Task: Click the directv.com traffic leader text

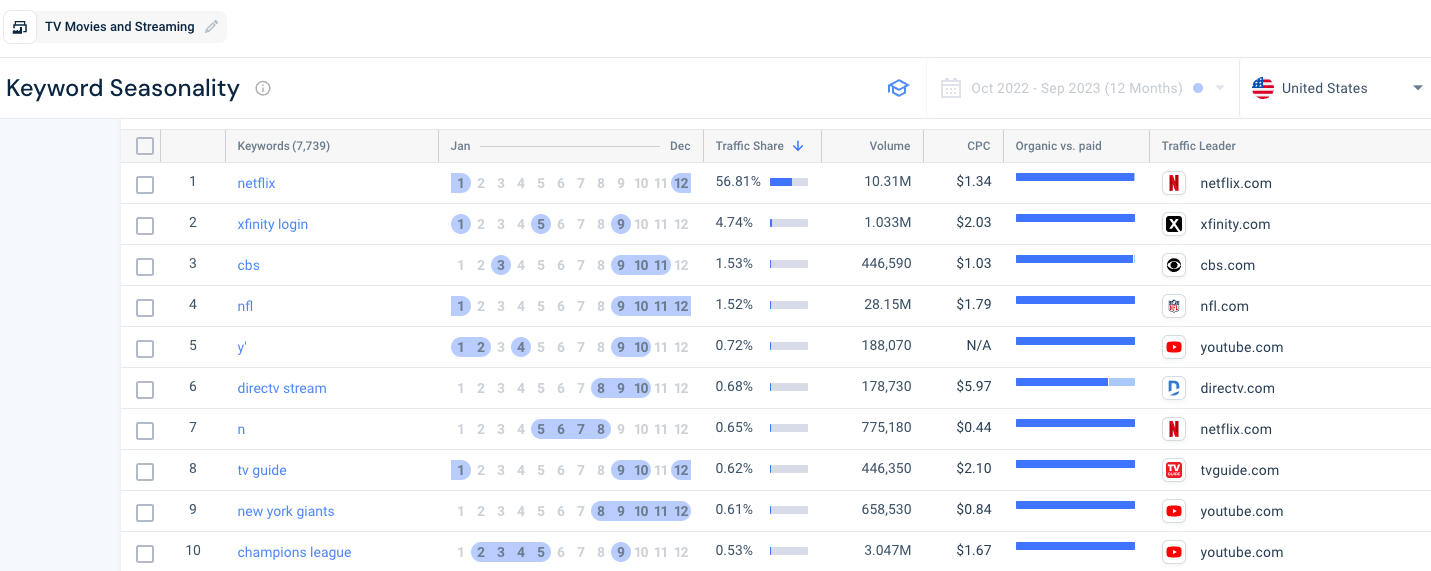Action: (1237, 388)
